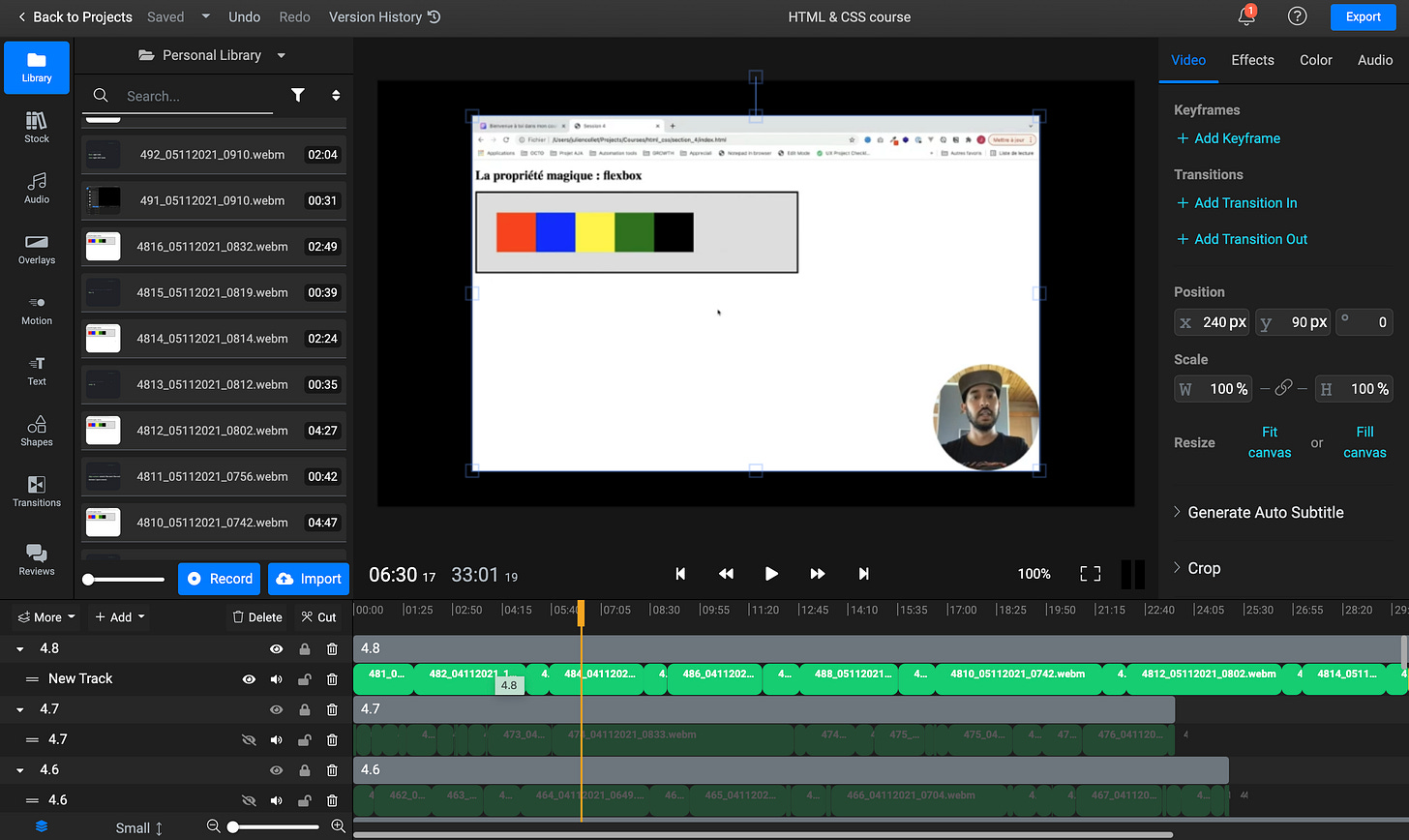This screenshot has width=1409, height=840.
Task: Skip to the end of timeline
Action: [863, 574]
